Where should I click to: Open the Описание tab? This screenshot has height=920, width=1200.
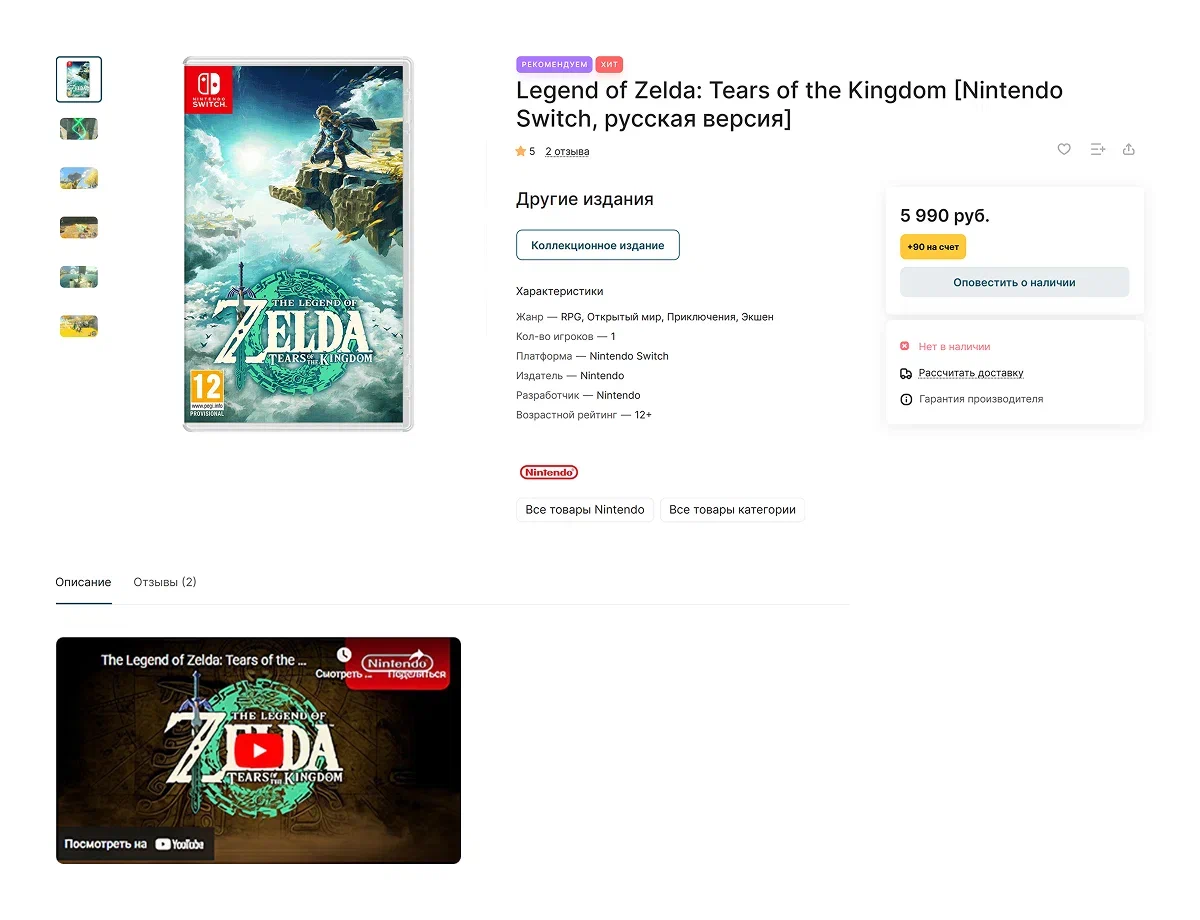pyautogui.click(x=83, y=582)
